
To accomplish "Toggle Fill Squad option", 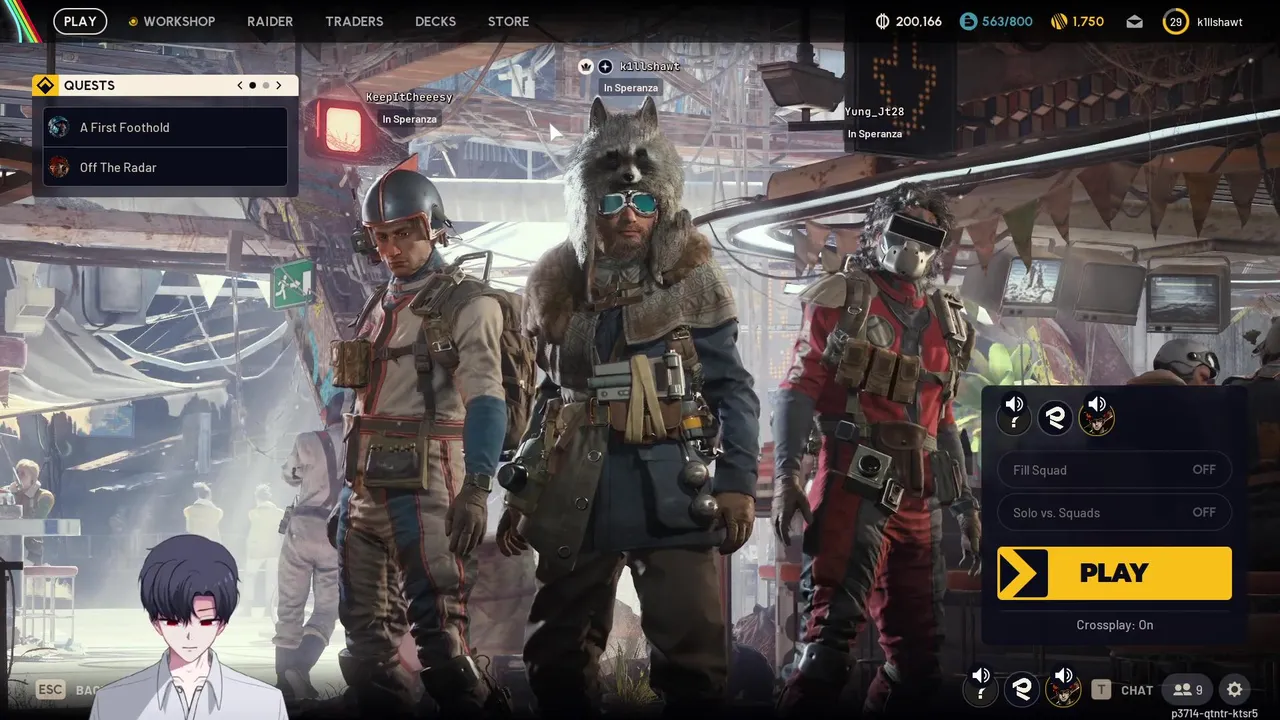I will click(1114, 470).
